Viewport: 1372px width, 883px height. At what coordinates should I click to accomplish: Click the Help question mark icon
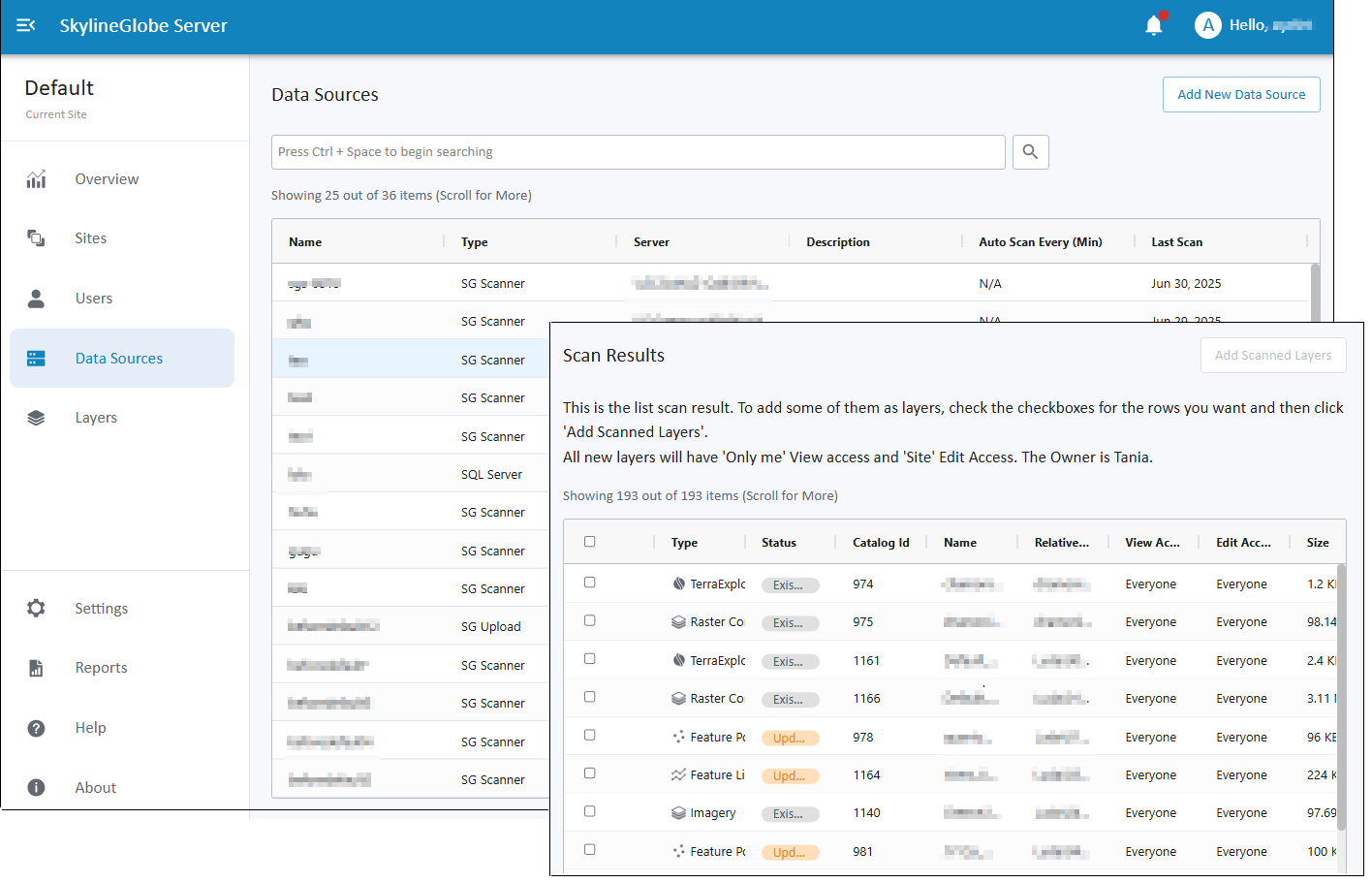[x=36, y=728]
